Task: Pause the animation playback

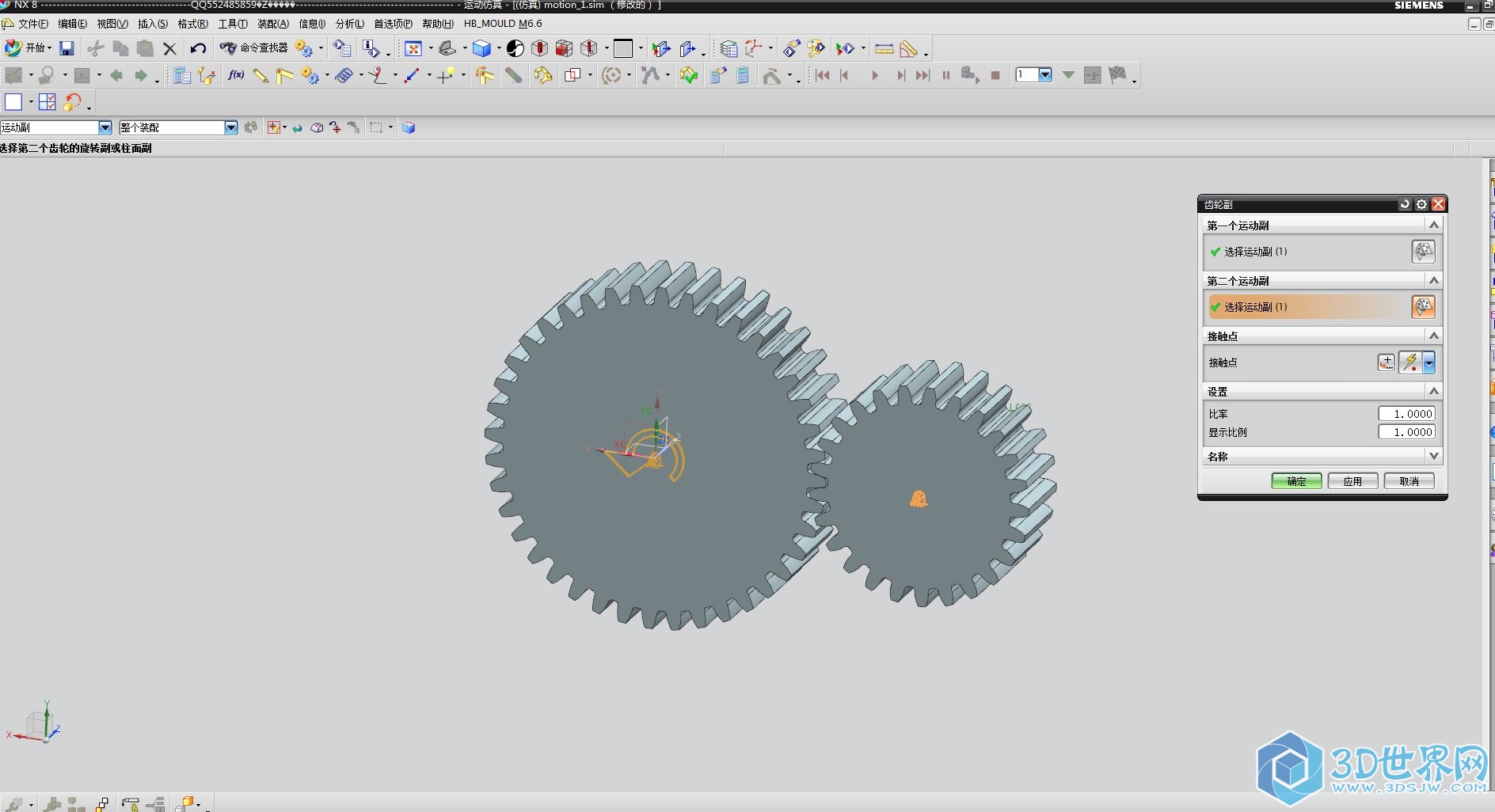Action: pos(945,75)
